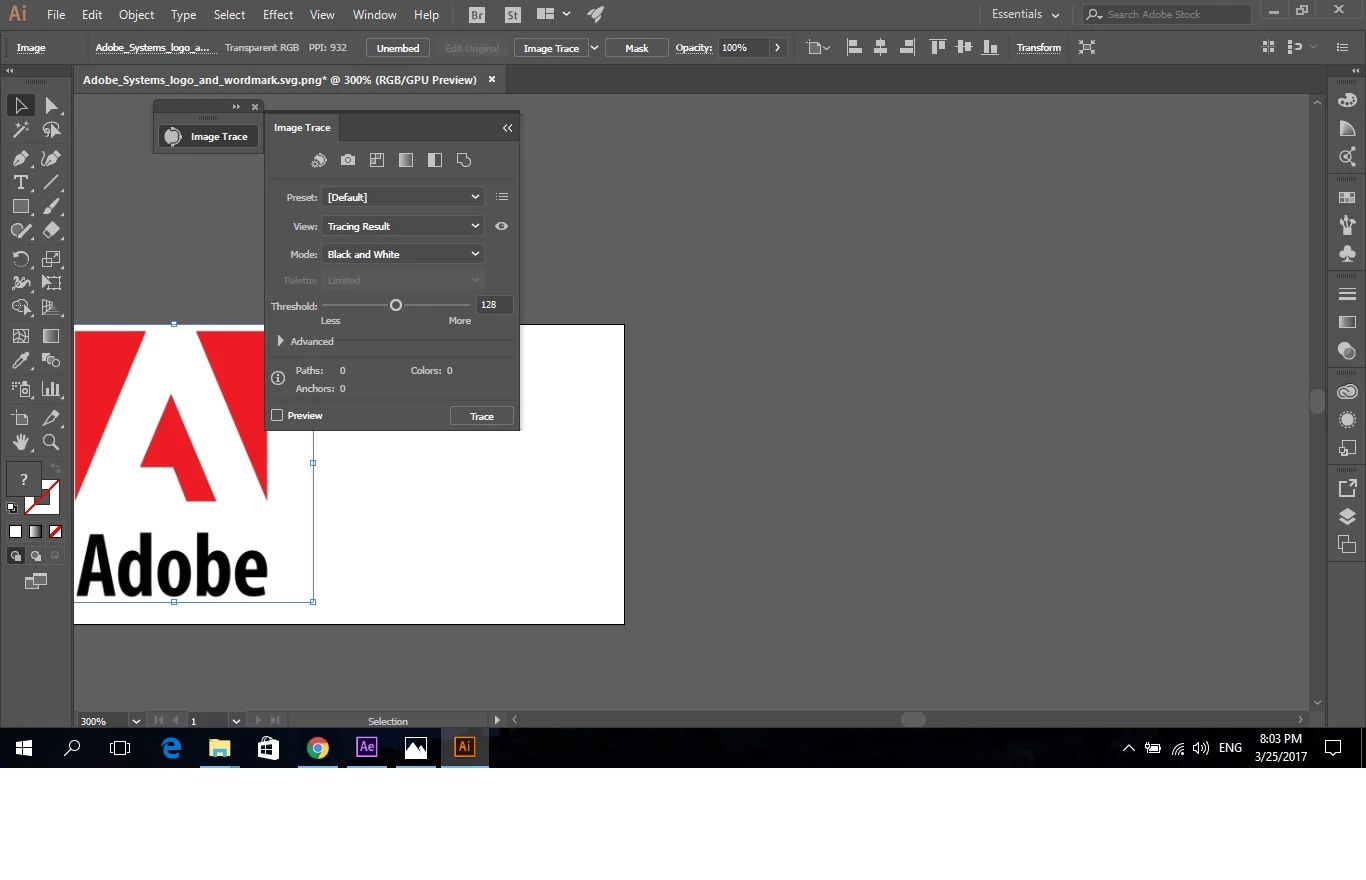
Task: Select the Zoom tool
Action: point(51,442)
